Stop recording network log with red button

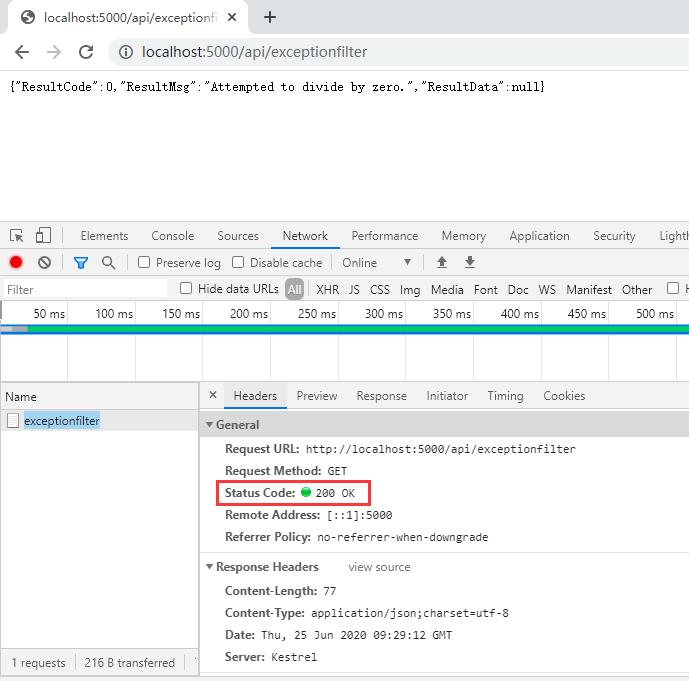[x=16, y=263]
